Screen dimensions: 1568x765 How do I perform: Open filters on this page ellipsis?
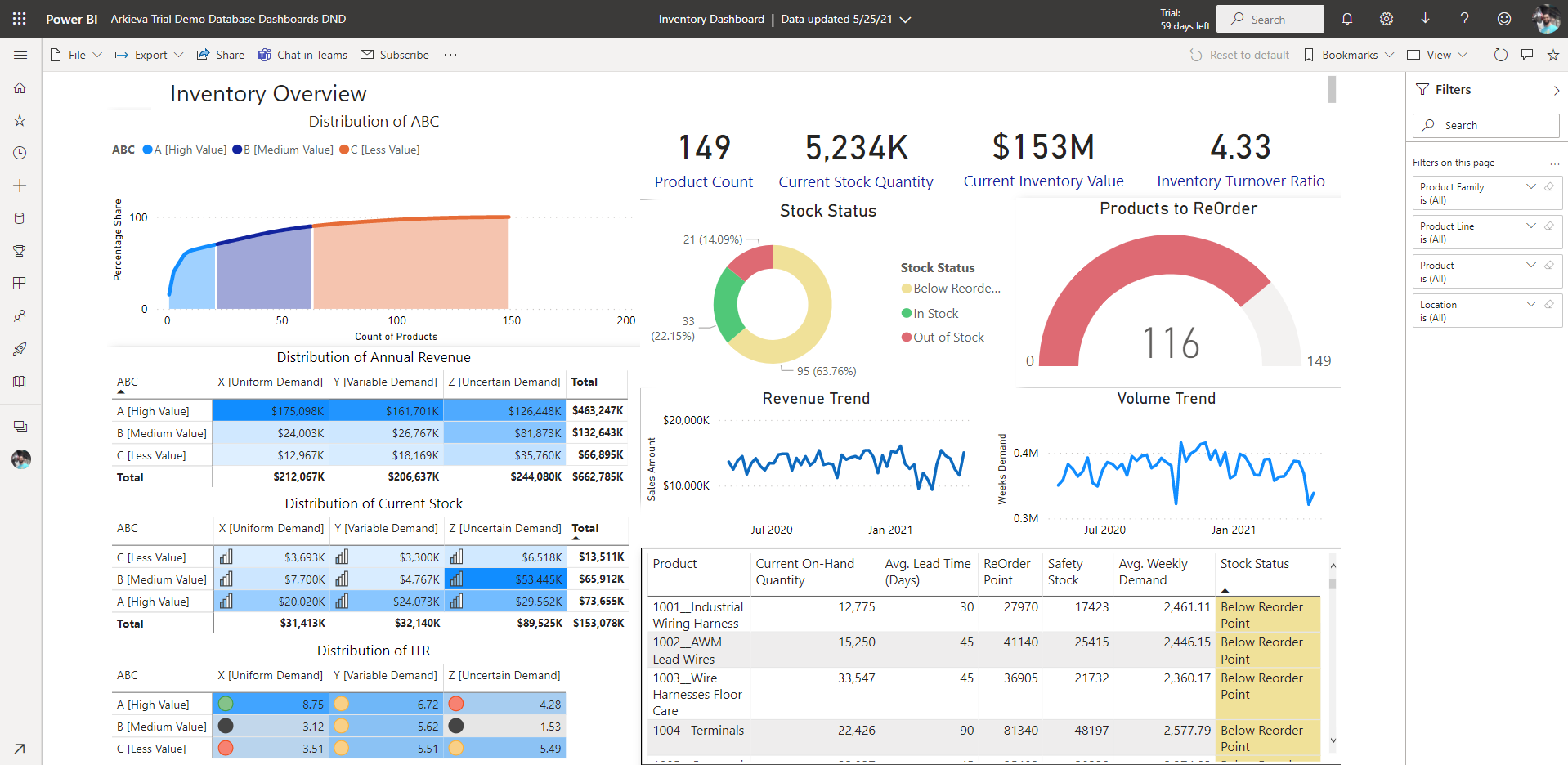1554,163
